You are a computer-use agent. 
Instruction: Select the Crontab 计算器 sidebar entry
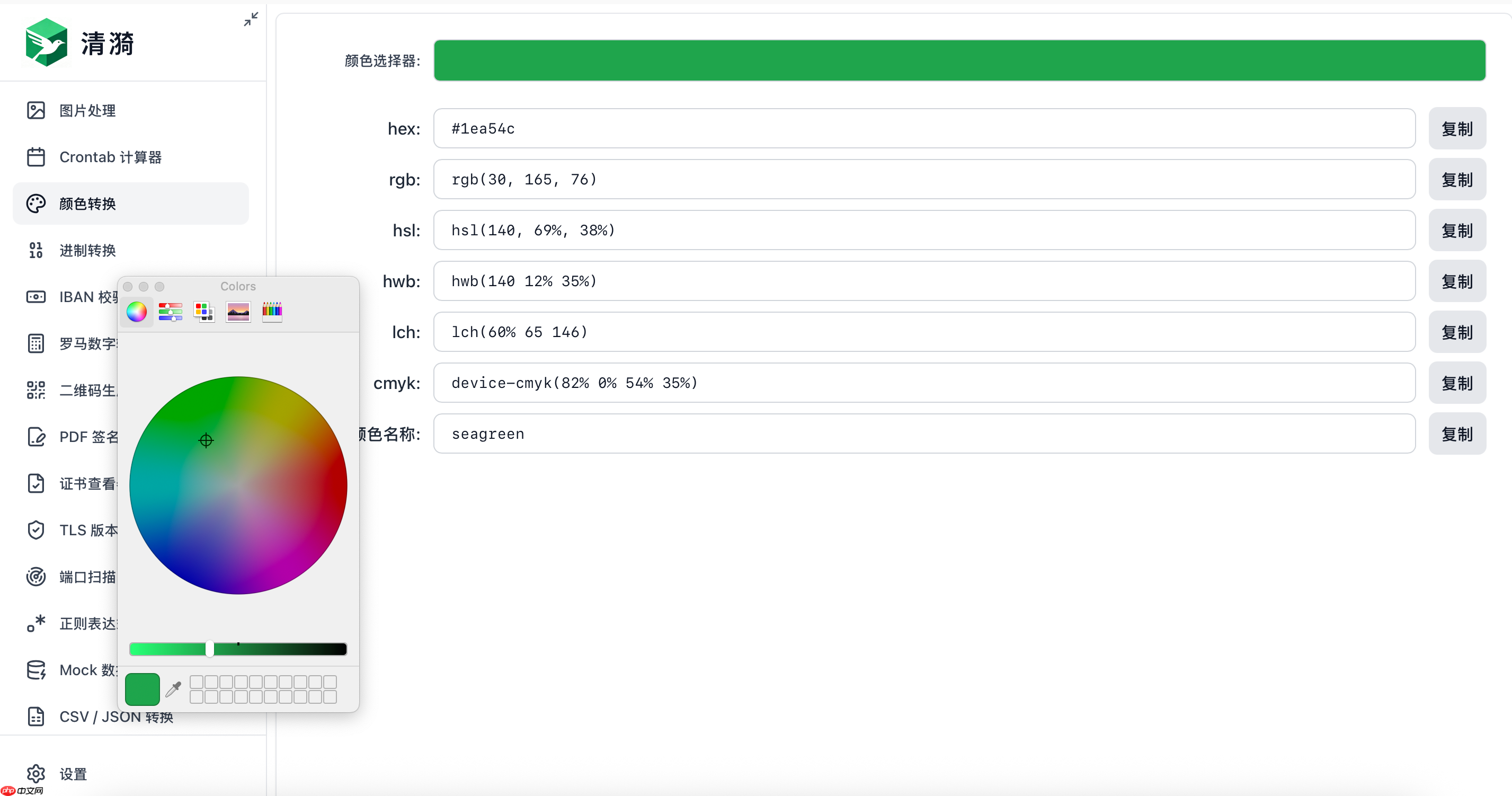click(110, 157)
